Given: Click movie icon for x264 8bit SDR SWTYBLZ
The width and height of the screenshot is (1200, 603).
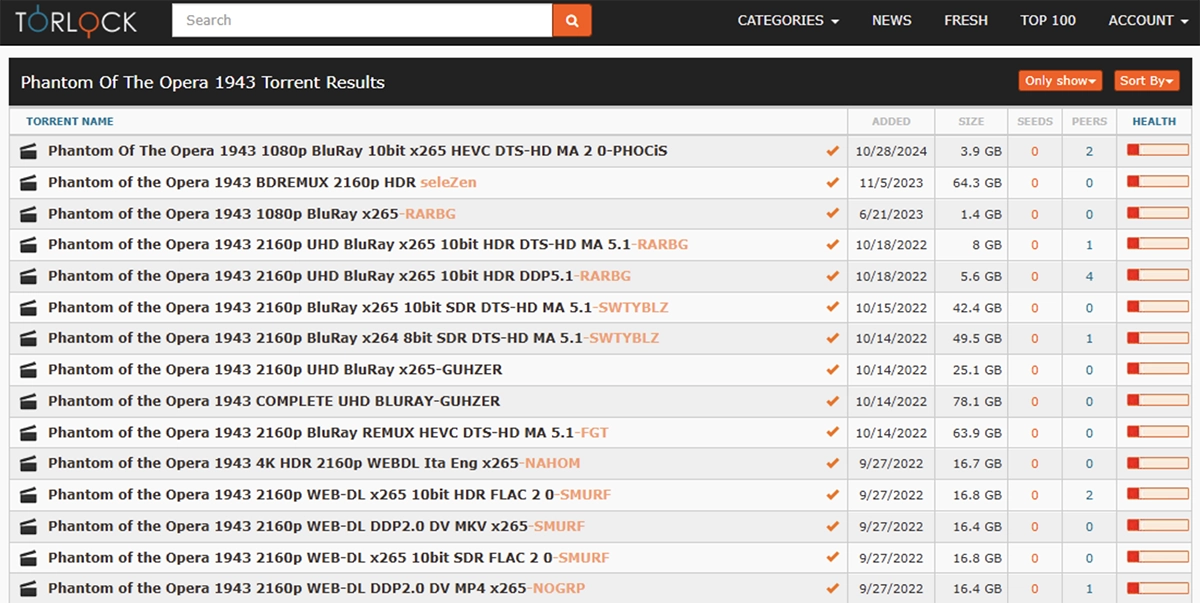Looking at the screenshot, I should pos(29,338).
